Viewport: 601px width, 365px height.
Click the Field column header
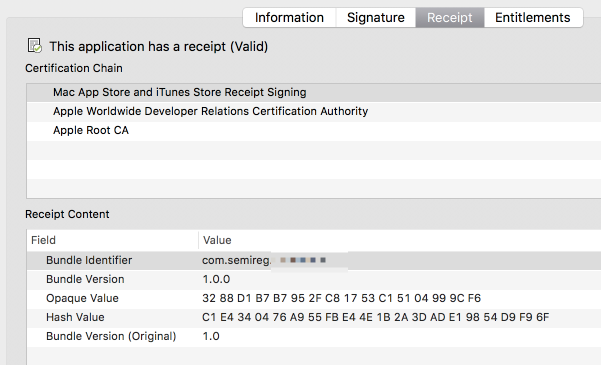[x=112, y=240]
